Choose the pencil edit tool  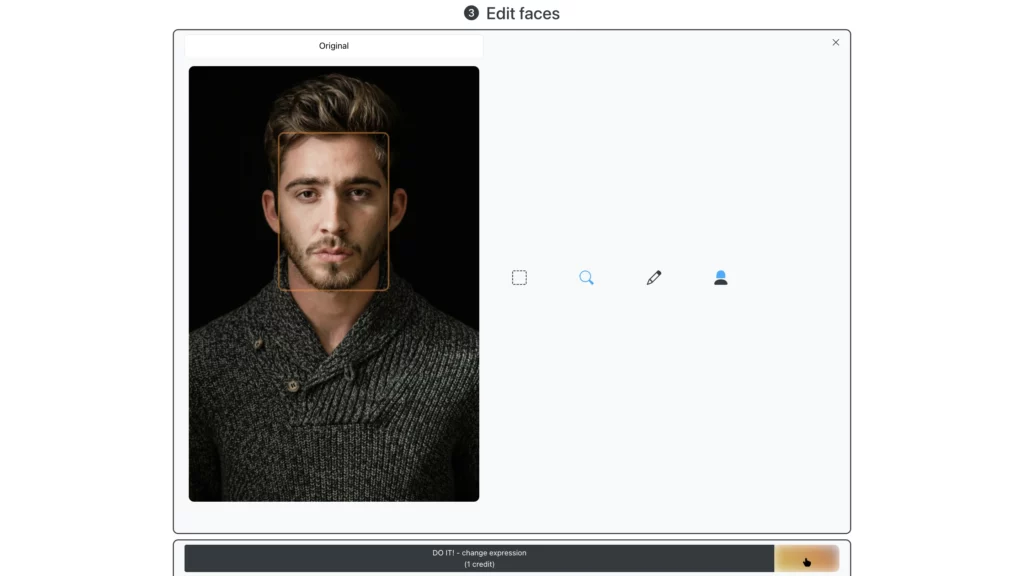coord(654,278)
